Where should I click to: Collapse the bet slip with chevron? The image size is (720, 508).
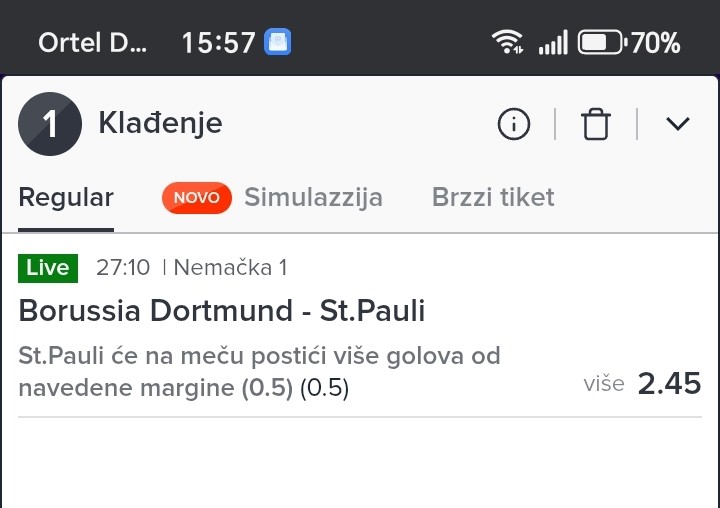678,124
